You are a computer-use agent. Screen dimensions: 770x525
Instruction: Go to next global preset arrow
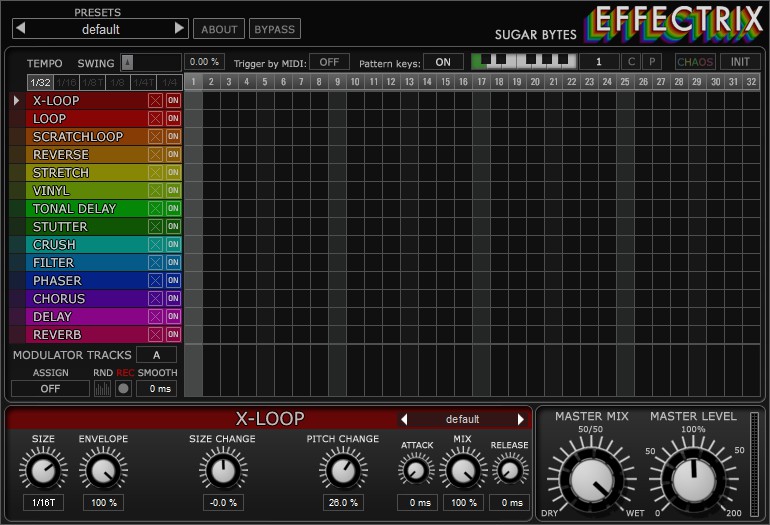click(x=180, y=28)
